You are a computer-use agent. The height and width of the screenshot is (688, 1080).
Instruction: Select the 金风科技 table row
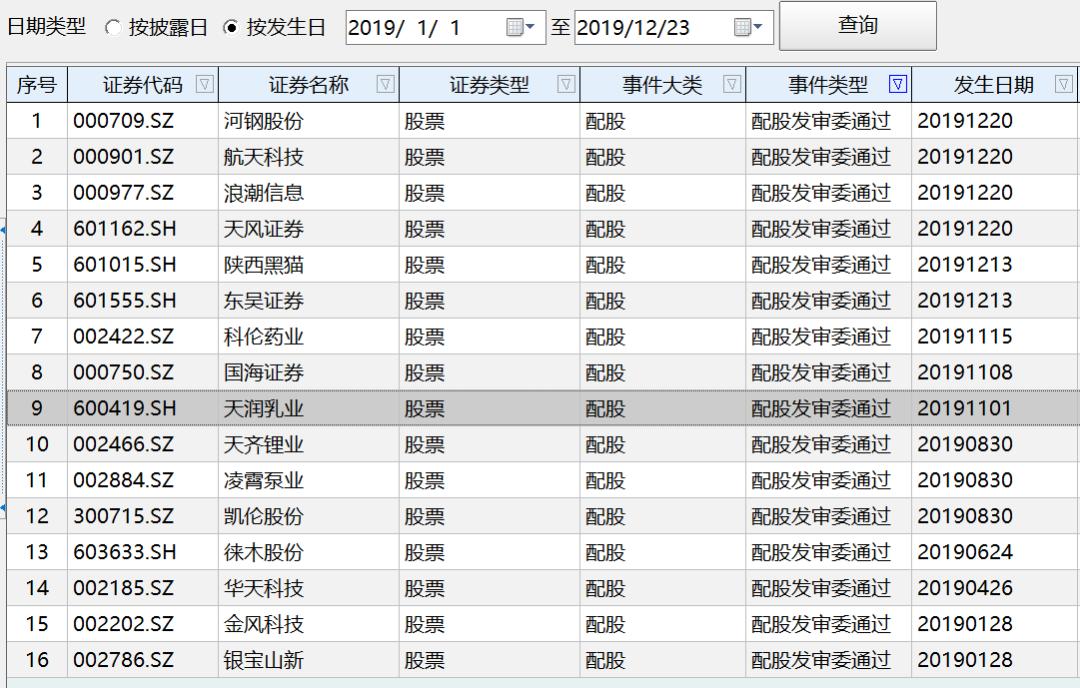[x=400, y=624]
